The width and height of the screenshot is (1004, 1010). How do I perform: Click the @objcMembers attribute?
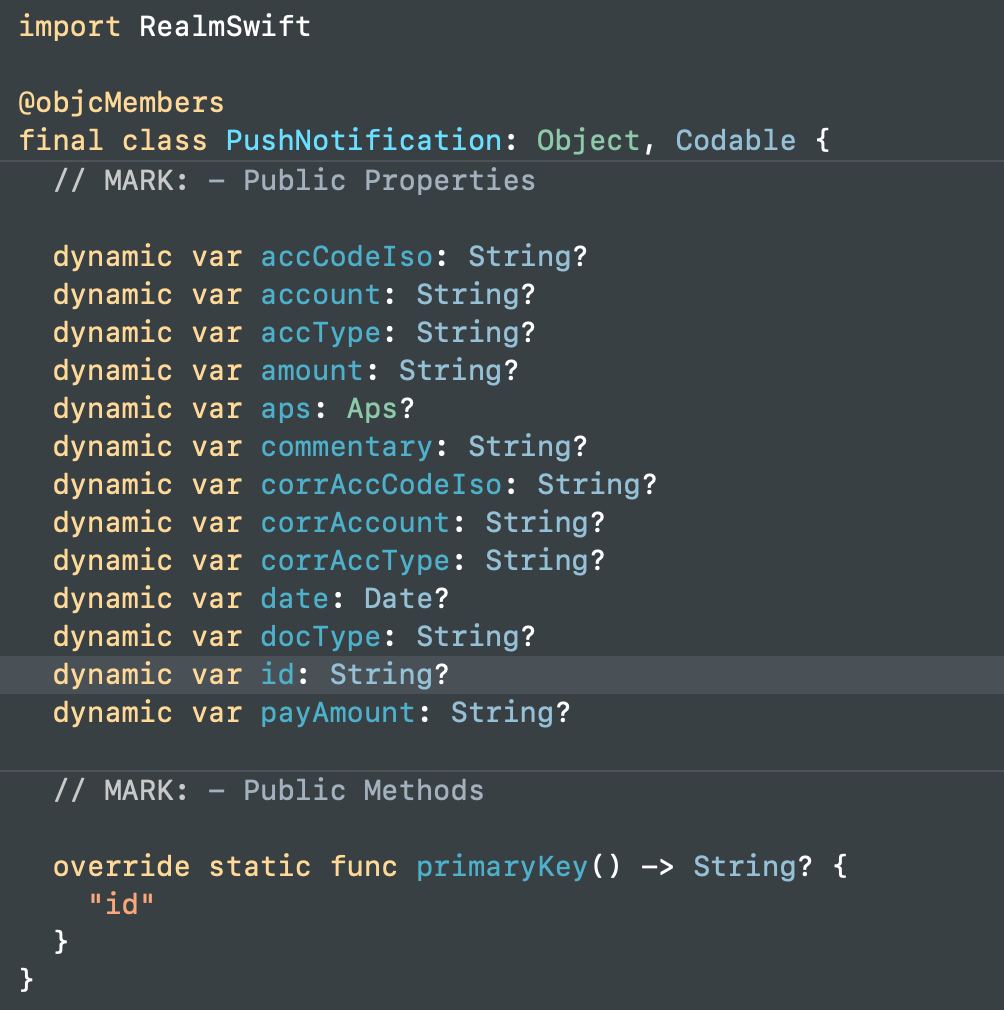(x=121, y=103)
